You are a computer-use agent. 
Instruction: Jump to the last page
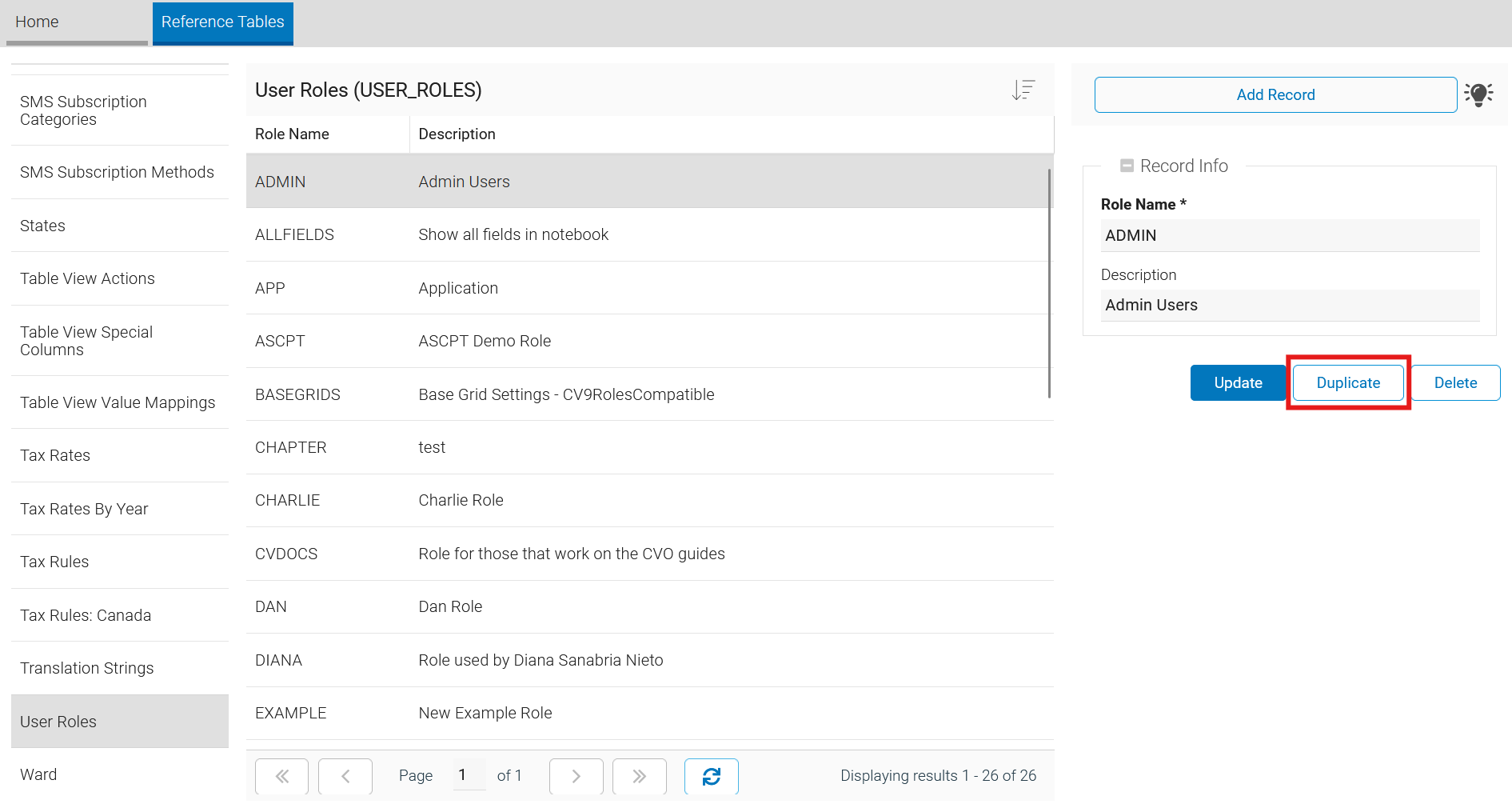click(640, 776)
